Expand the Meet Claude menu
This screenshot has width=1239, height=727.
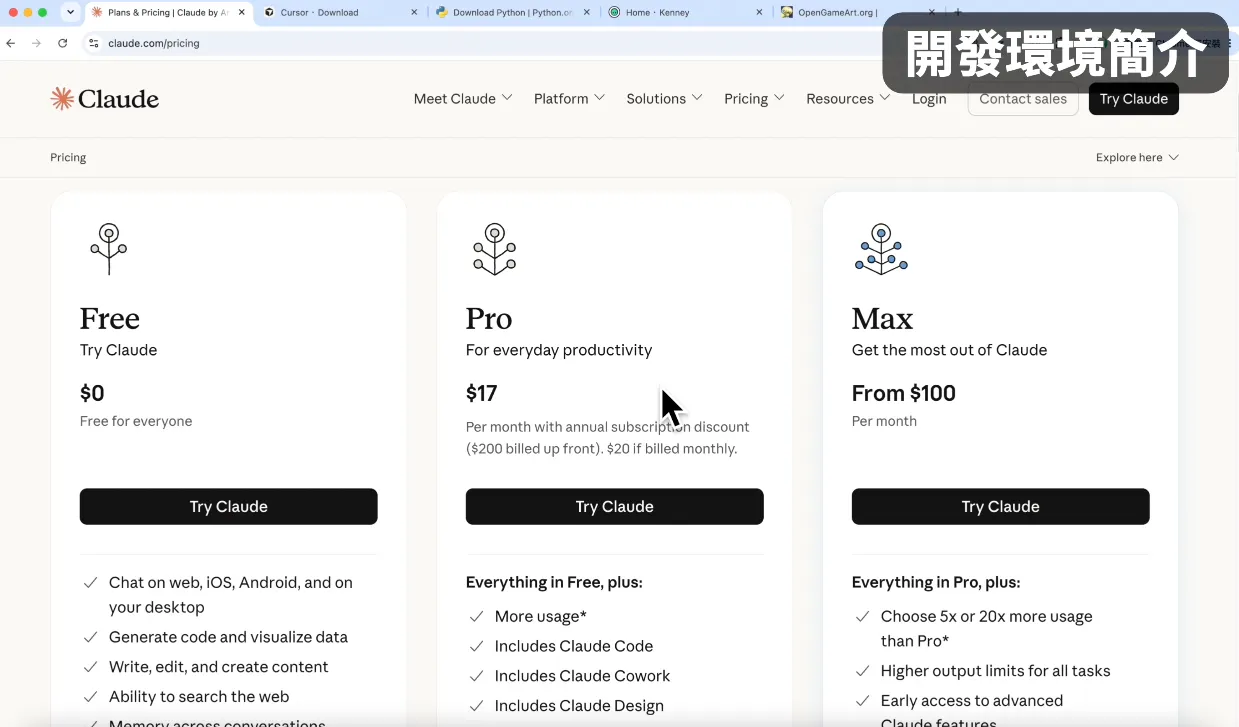pyautogui.click(x=463, y=98)
